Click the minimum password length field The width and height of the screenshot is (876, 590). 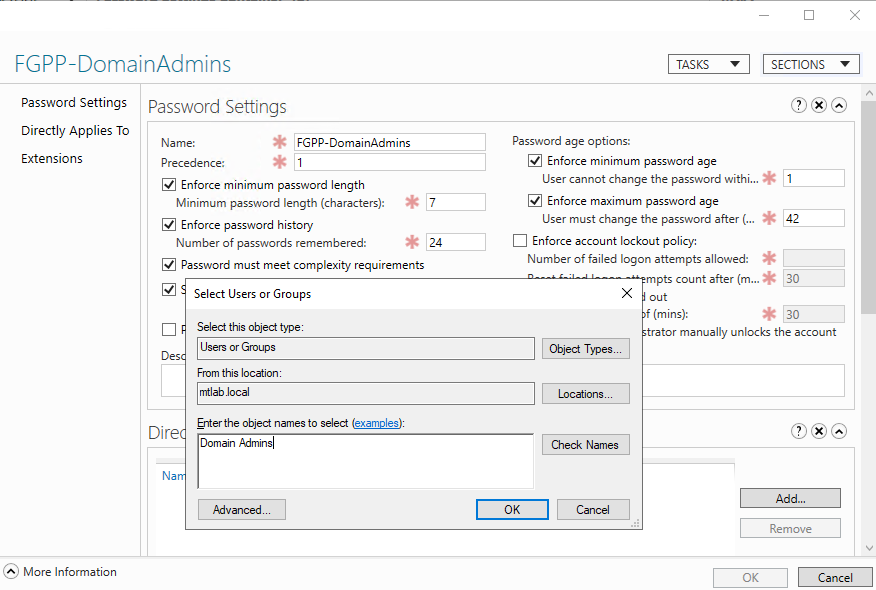(455, 202)
